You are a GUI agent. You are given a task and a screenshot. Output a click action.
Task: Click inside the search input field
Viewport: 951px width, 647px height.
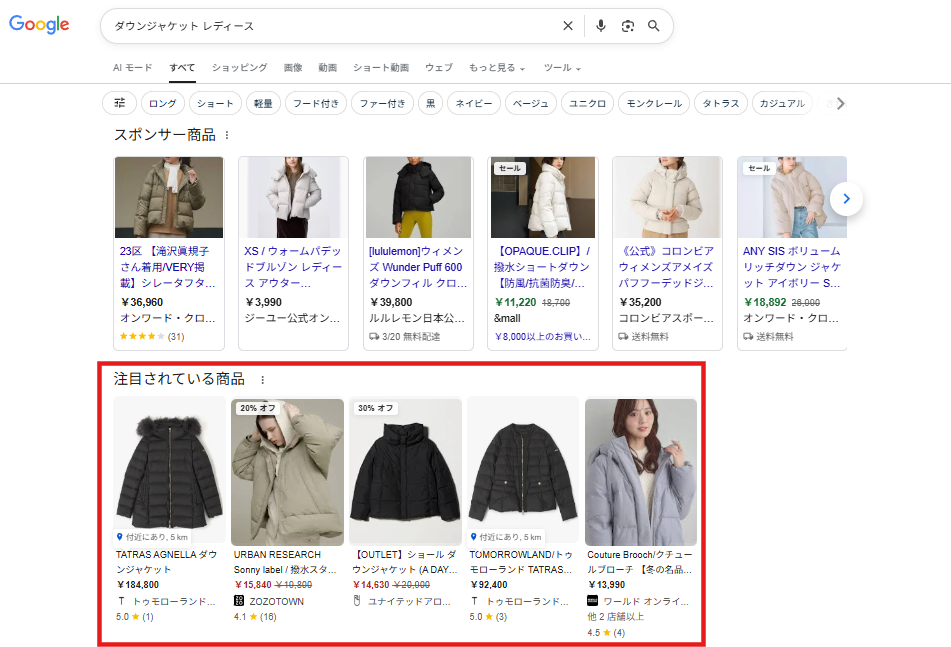point(300,25)
